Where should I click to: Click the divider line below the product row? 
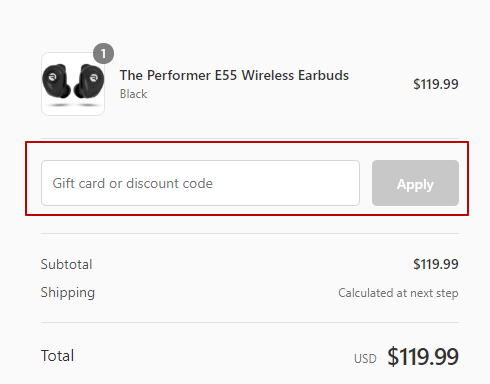(x=250, y=138)
